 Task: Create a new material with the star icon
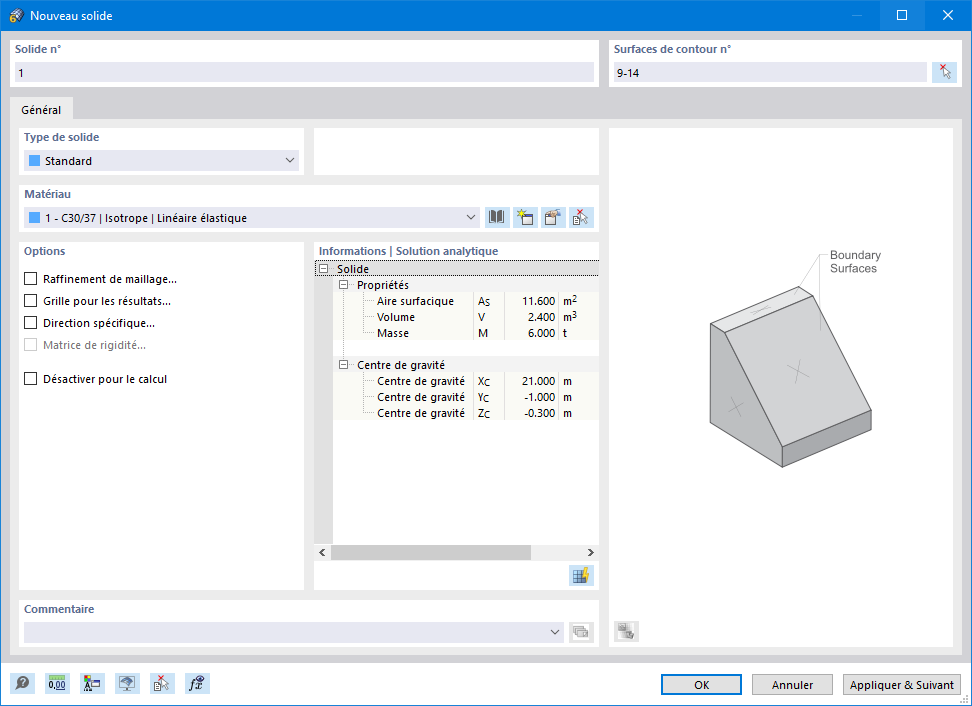tap(525, 218)
